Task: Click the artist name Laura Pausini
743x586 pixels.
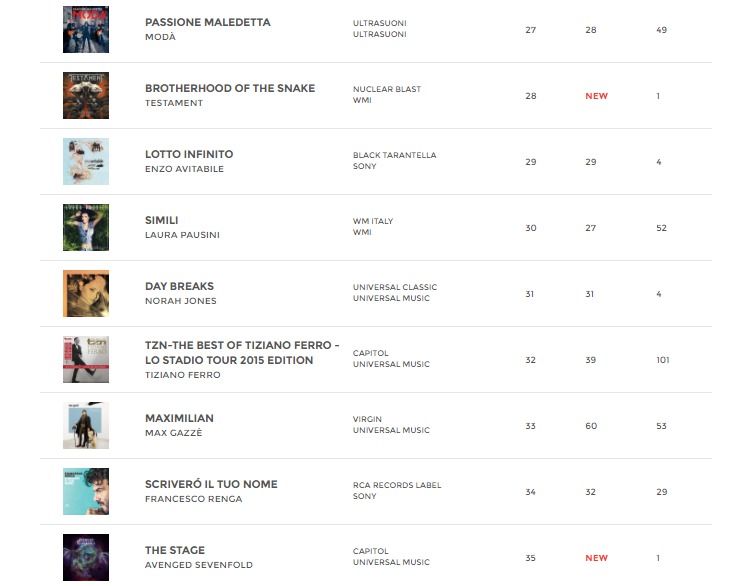Action: [x=182, y=235]
